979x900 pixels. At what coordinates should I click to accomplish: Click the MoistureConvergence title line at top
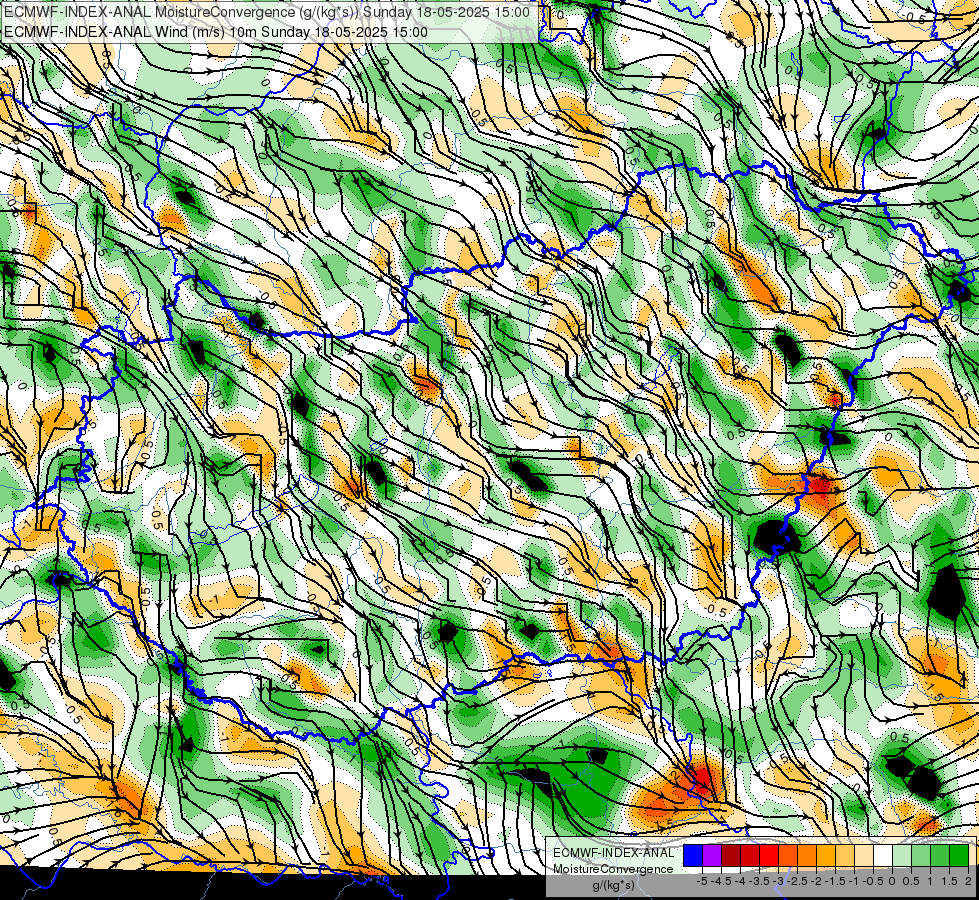coord(267,12)
